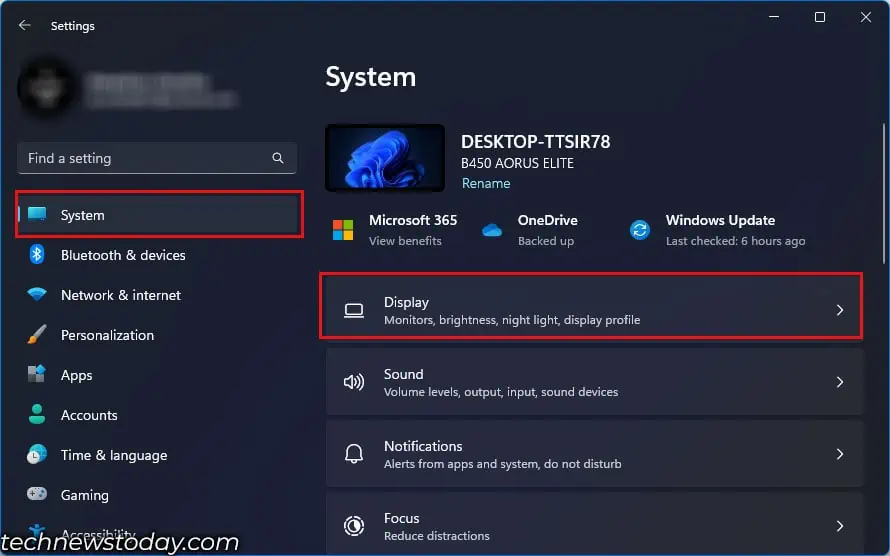
Task: Click the blurred user profile avatar
Action: click(x=46, y=89)
